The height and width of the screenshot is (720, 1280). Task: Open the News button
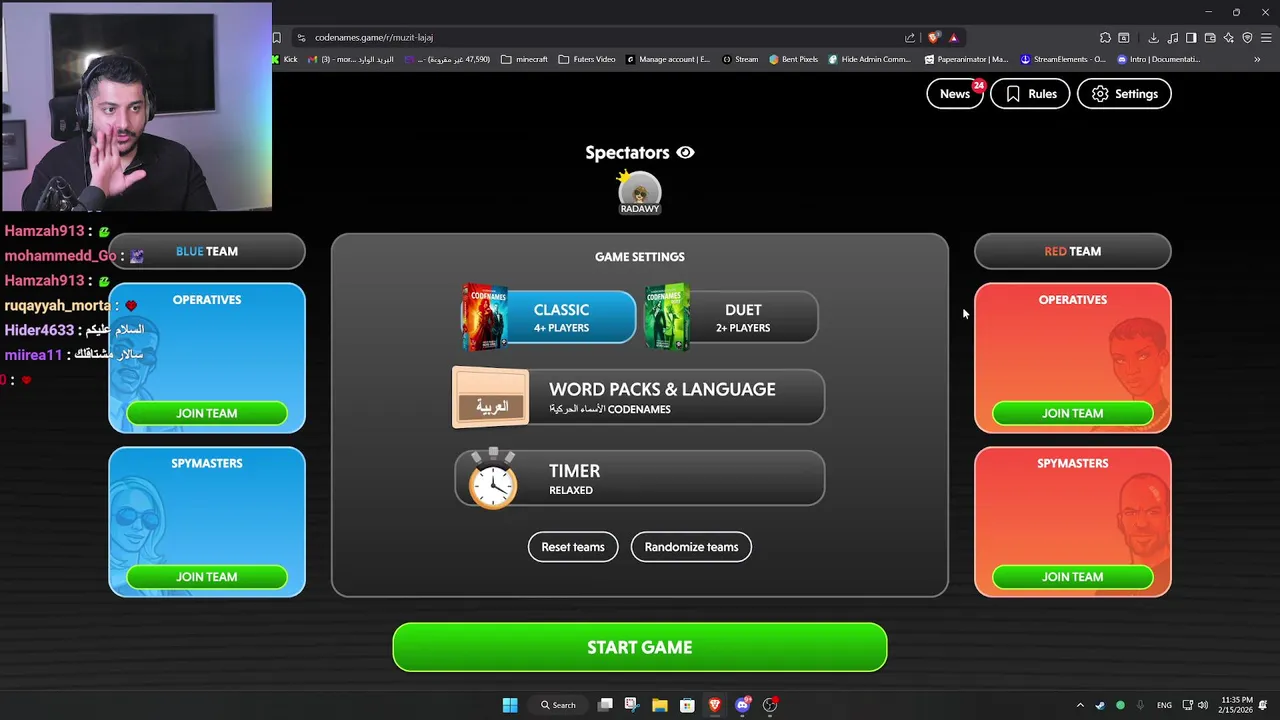(955, 94)
